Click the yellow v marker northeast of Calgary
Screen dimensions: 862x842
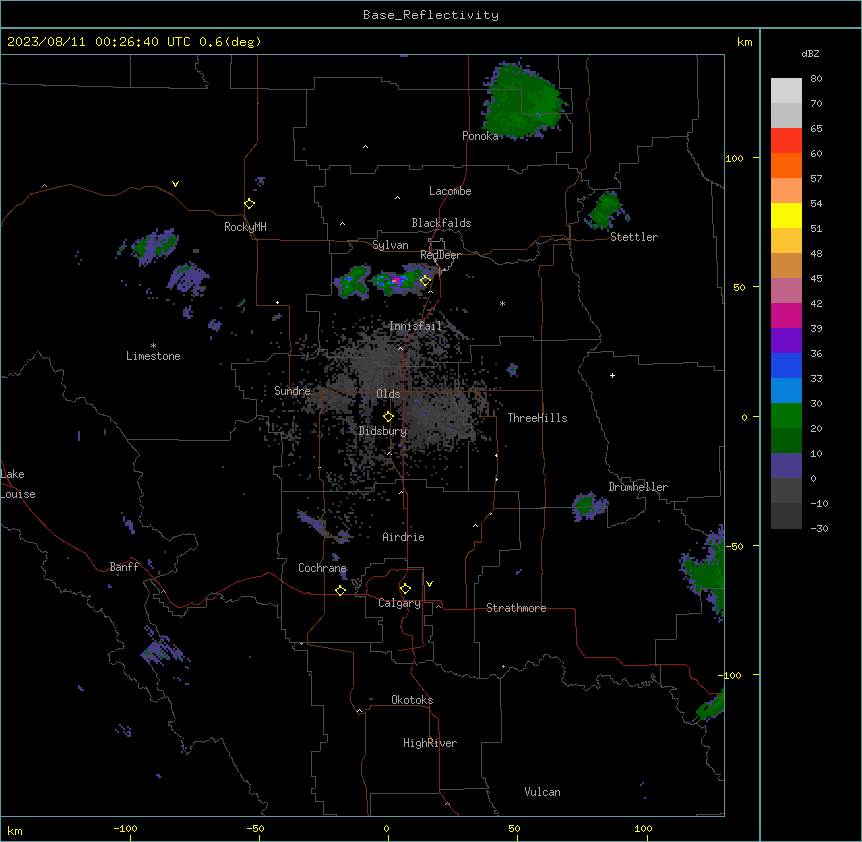click(429, 584)
